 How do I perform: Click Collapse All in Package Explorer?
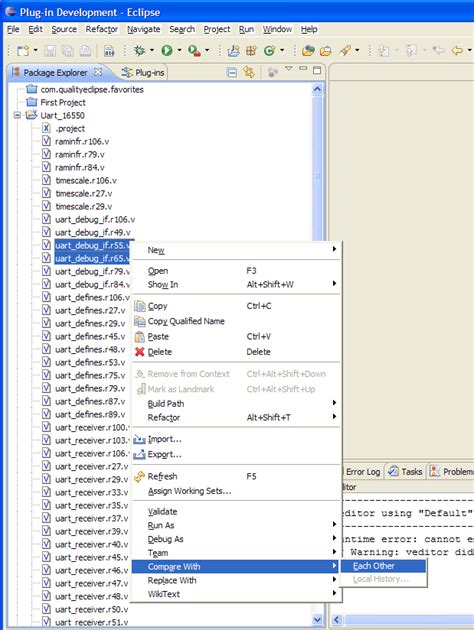232,73
